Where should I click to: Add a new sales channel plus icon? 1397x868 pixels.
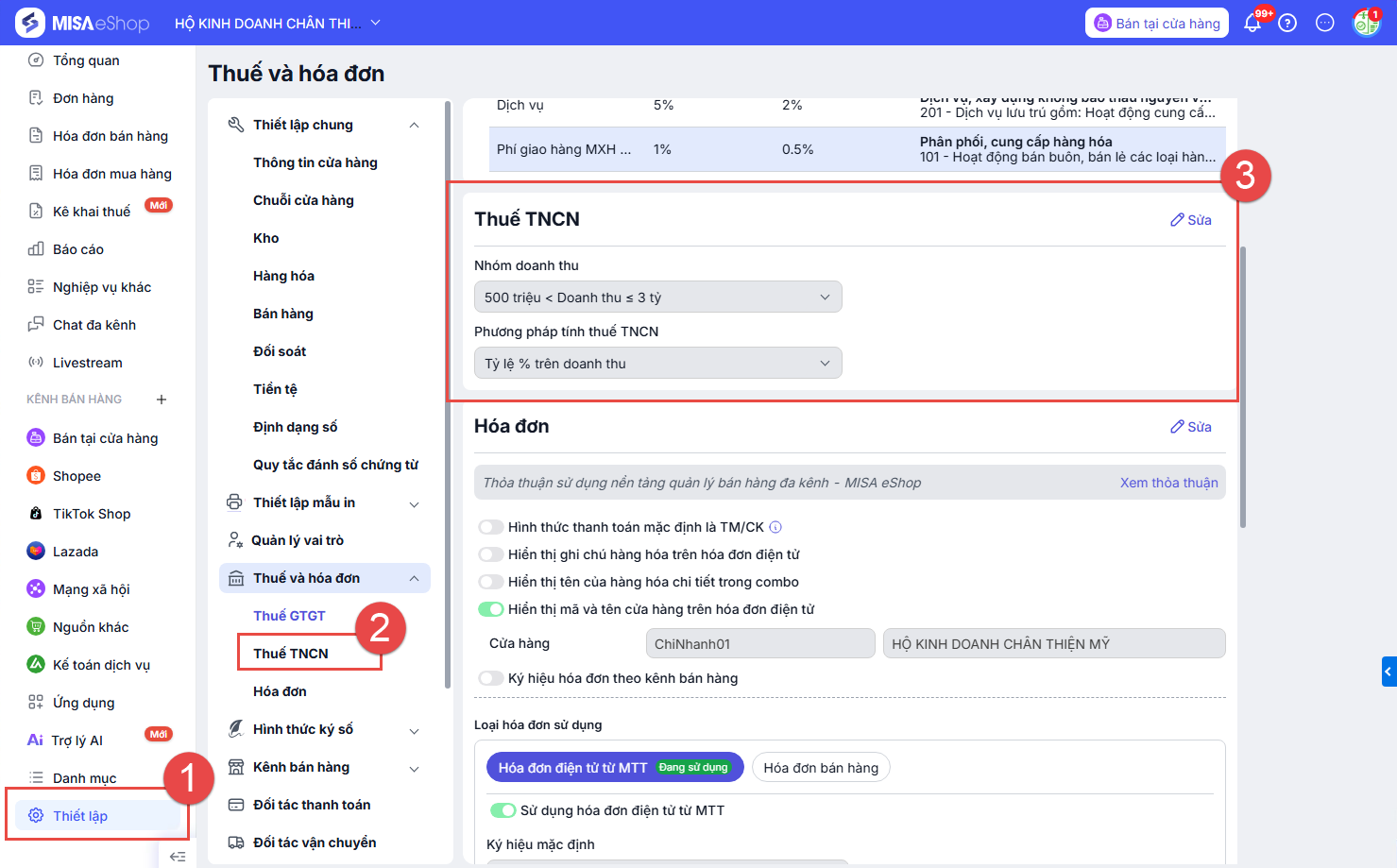coord(162,400)
